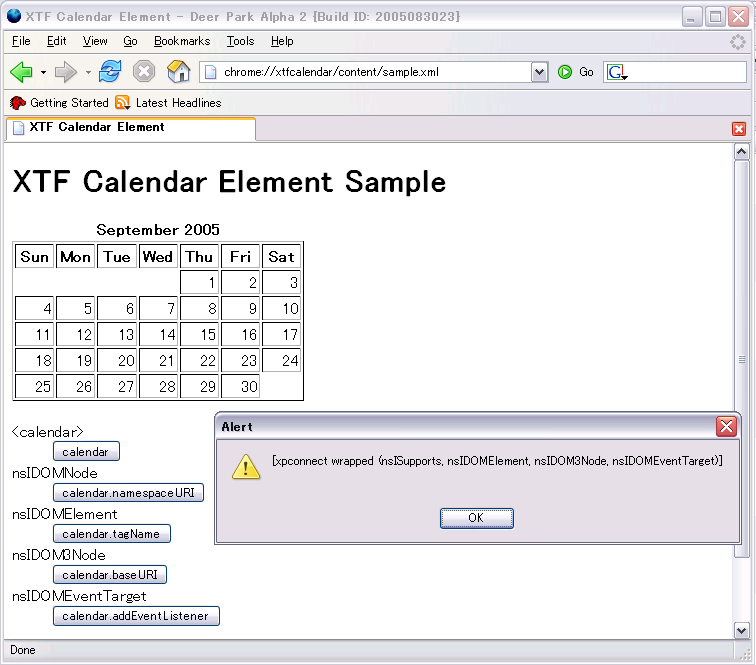
Task: Click the nsIDOM3Node label
Action: click(59, 555)
